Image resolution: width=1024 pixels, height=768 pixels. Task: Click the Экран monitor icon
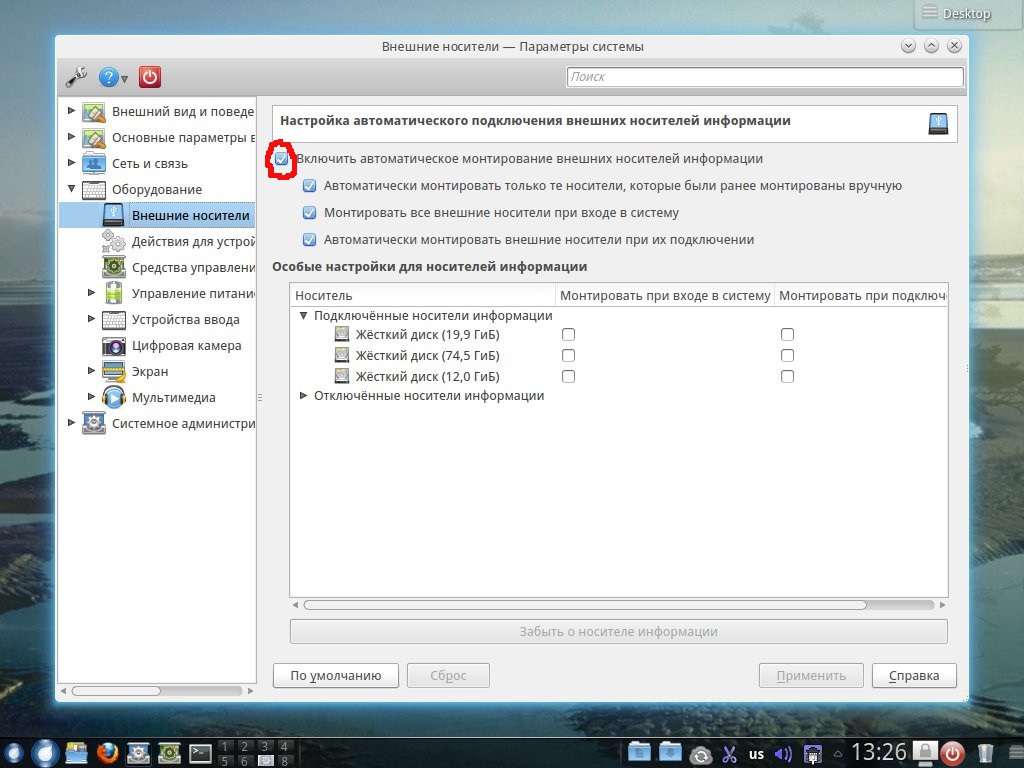coord(114,371)
